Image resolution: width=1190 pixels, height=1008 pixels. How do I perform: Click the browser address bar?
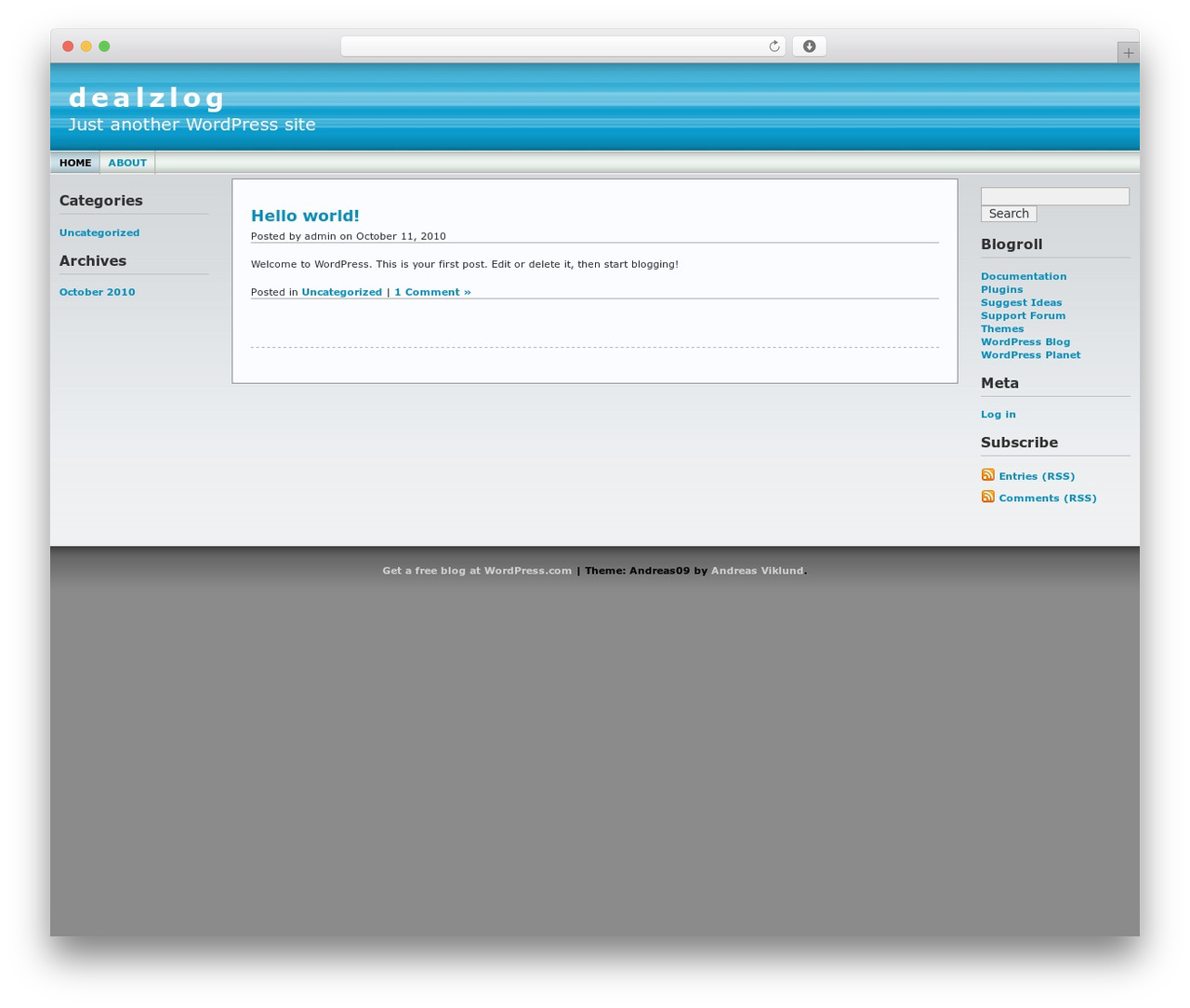pos(562,46)
